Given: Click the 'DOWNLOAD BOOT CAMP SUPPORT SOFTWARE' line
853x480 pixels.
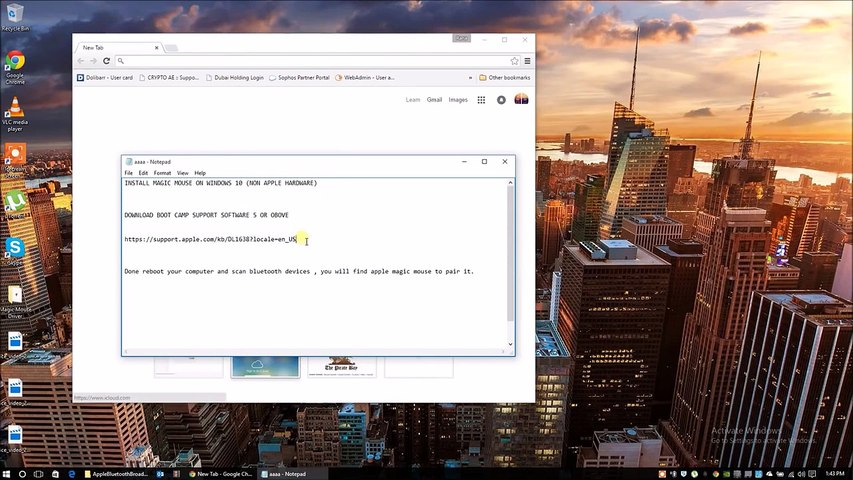Looking at the screenshot, I should (x=206, y=215).
